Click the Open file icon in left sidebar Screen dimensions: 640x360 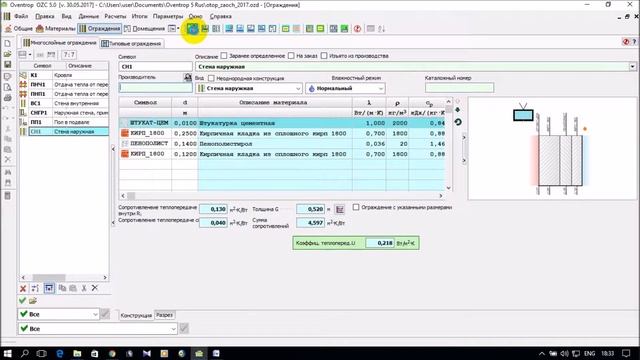[x=7, y=54]
